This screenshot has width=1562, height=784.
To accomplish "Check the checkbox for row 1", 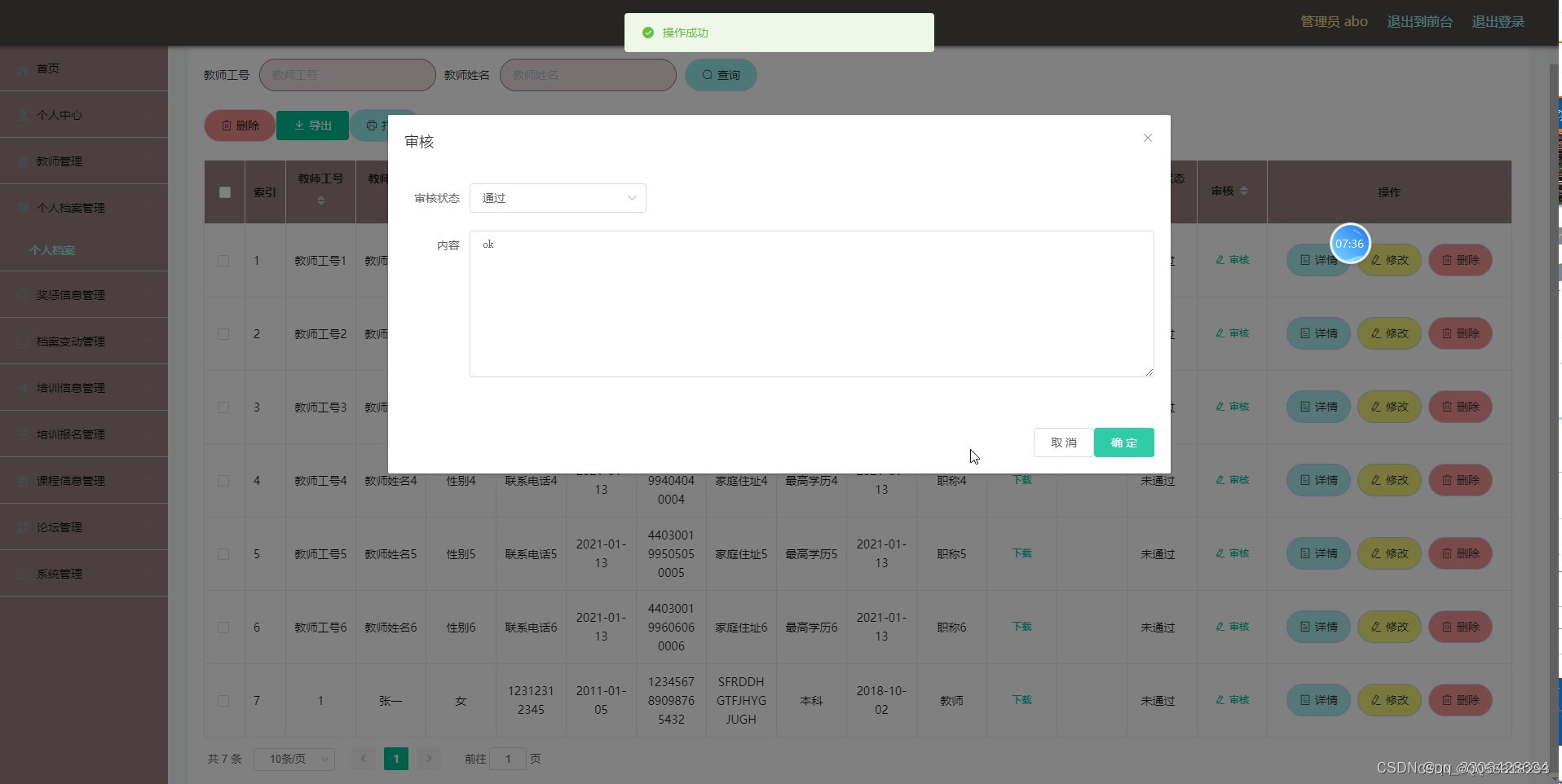I will coord(223,261).
